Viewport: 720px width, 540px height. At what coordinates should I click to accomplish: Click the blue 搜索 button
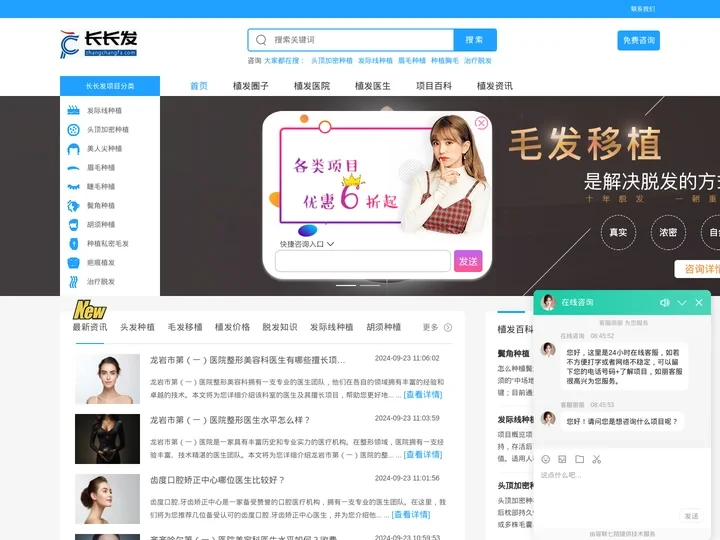(475, 40)
